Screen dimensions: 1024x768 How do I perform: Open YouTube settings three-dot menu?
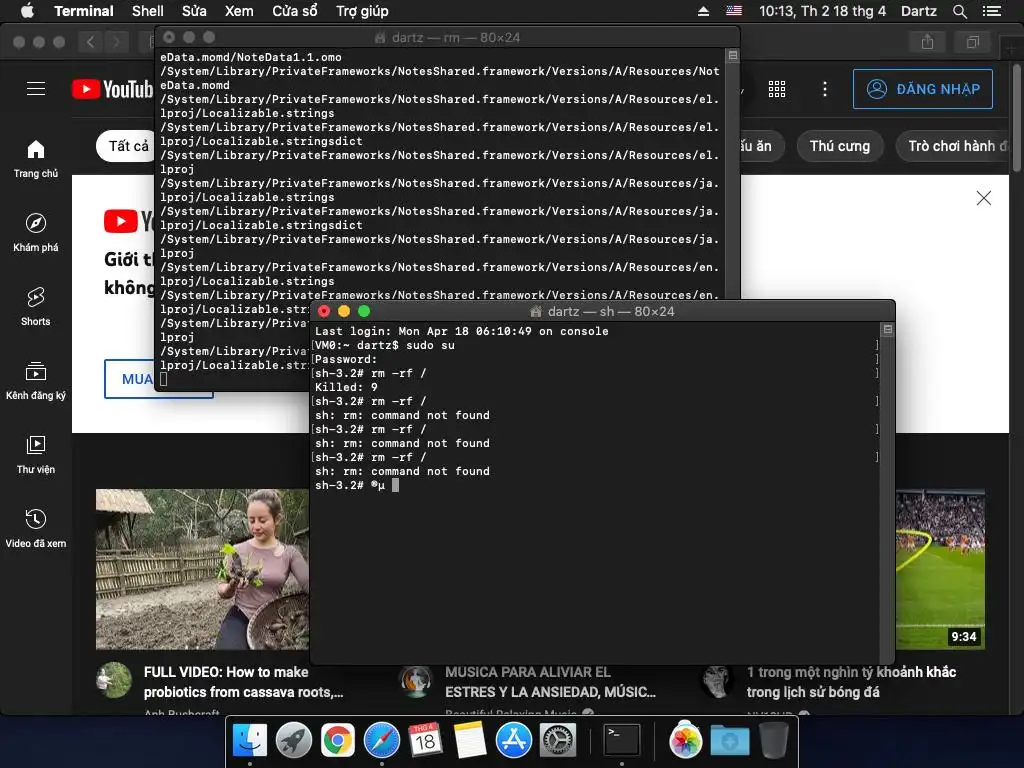click(x=825, y=89)
